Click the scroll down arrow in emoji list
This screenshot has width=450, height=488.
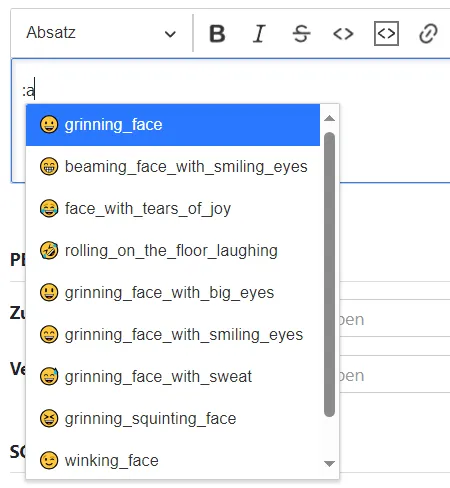pos(329,464)
